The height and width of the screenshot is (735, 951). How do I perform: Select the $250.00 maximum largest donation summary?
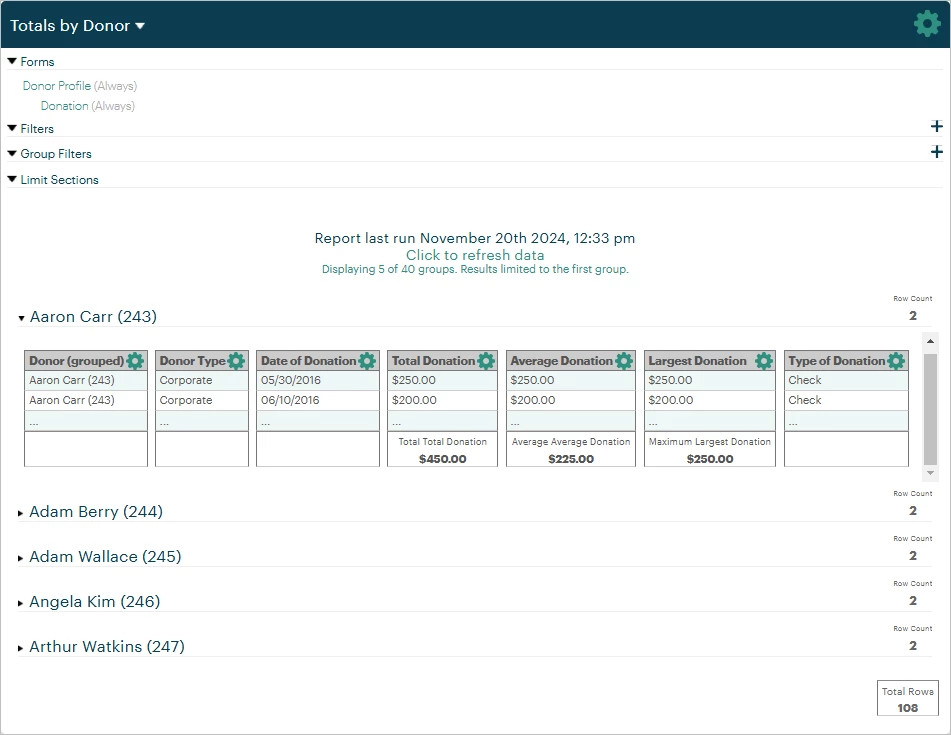[x=710, y=459]
